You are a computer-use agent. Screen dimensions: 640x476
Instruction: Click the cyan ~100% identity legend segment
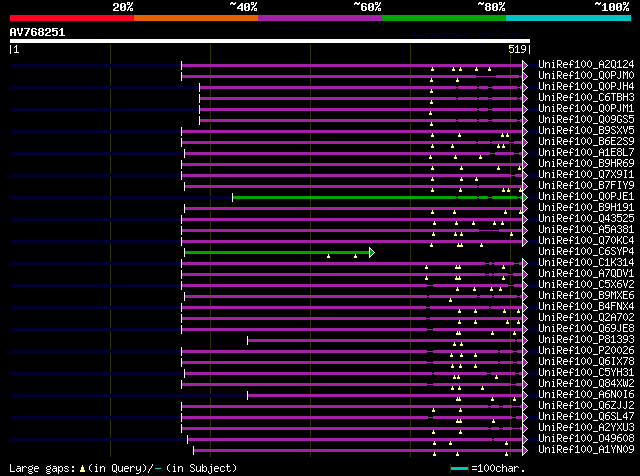pos(569,18)
